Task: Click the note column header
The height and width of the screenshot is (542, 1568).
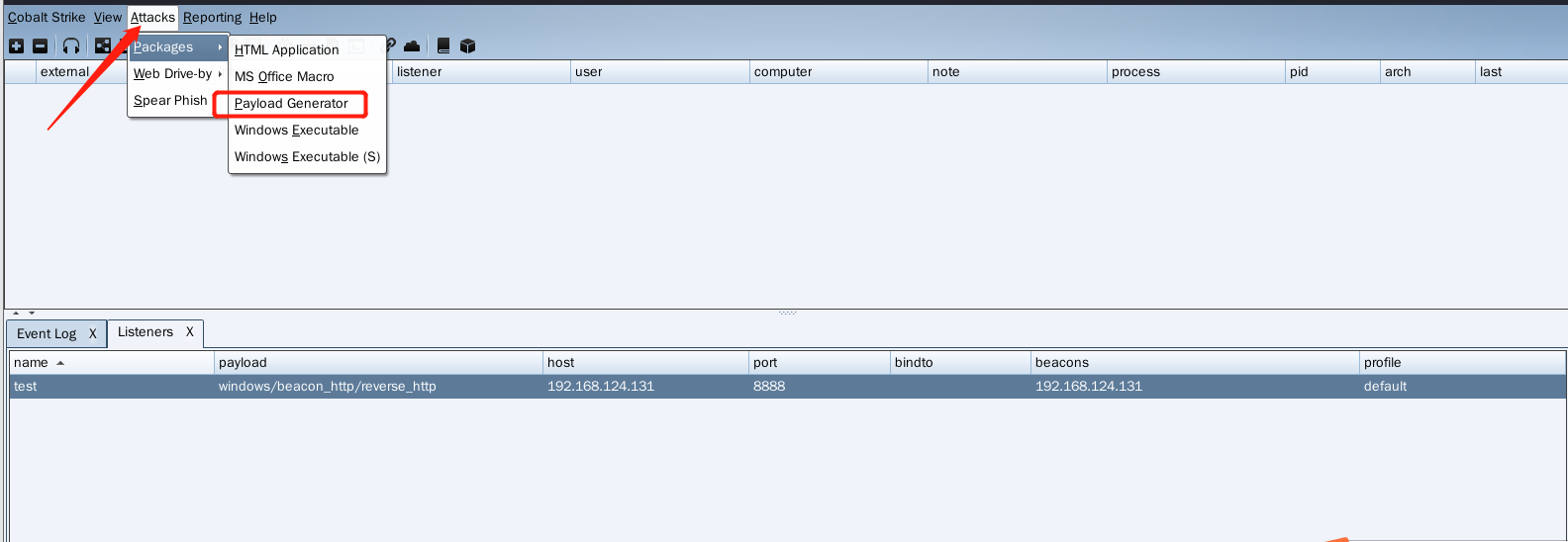Action: (x=1017, y=71)
